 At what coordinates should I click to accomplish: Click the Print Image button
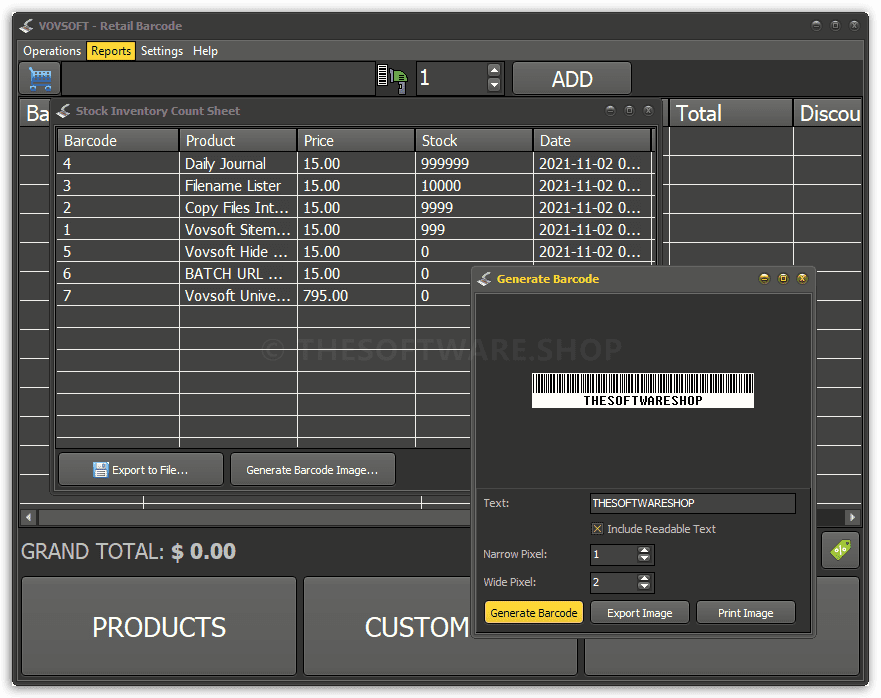click(x=746, y=613)
